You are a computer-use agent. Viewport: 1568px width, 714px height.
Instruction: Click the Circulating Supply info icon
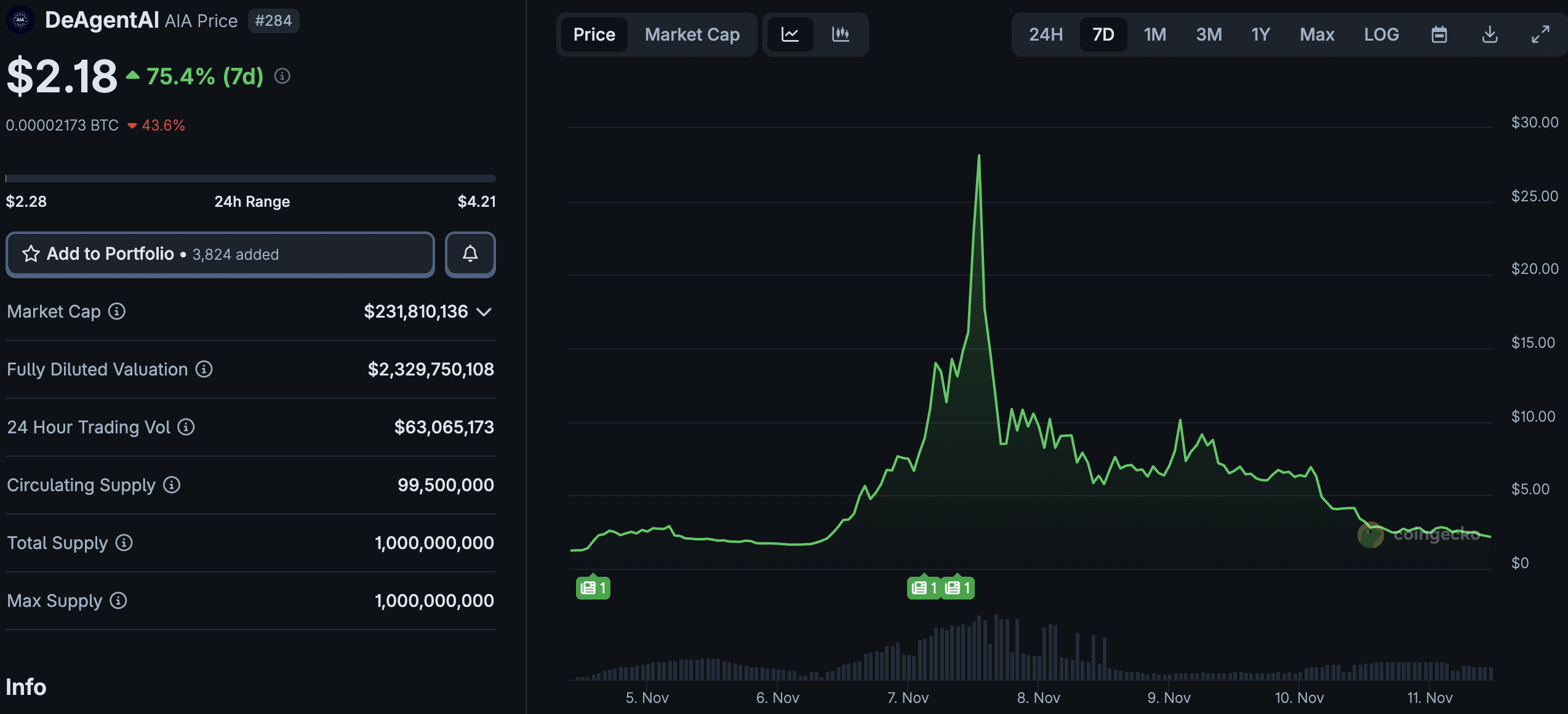coord(170,485)
